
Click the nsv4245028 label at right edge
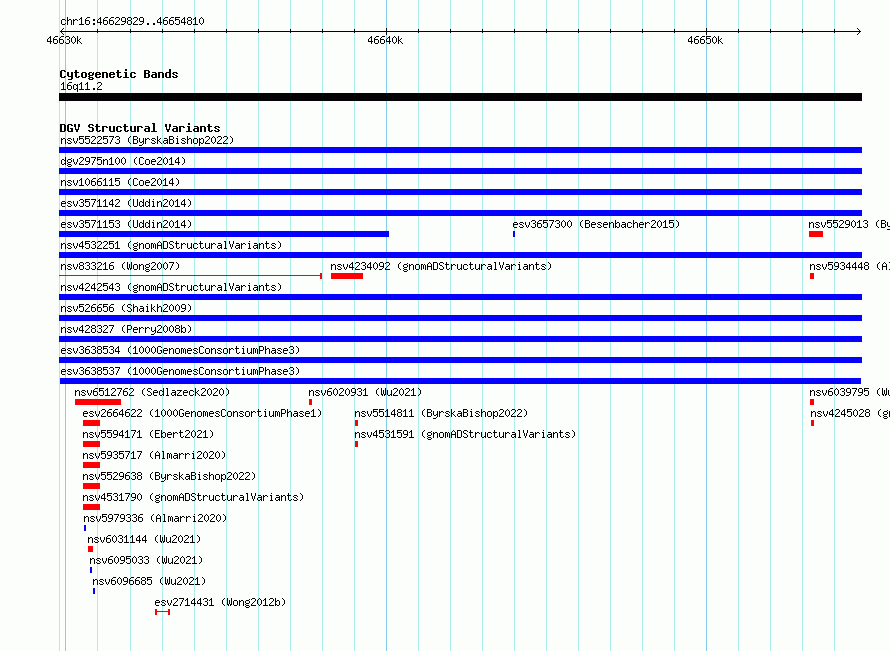point(850,413)
